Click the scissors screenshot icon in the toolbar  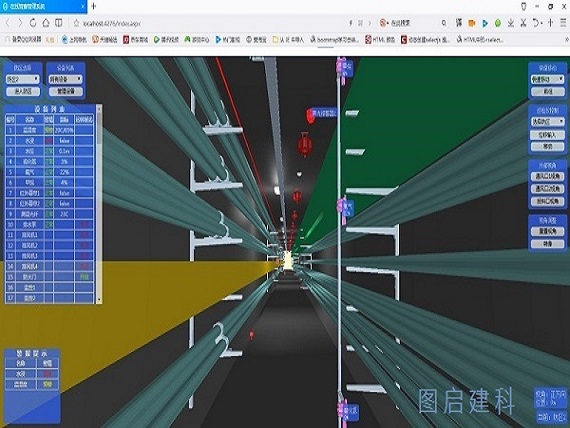(523, 23)
